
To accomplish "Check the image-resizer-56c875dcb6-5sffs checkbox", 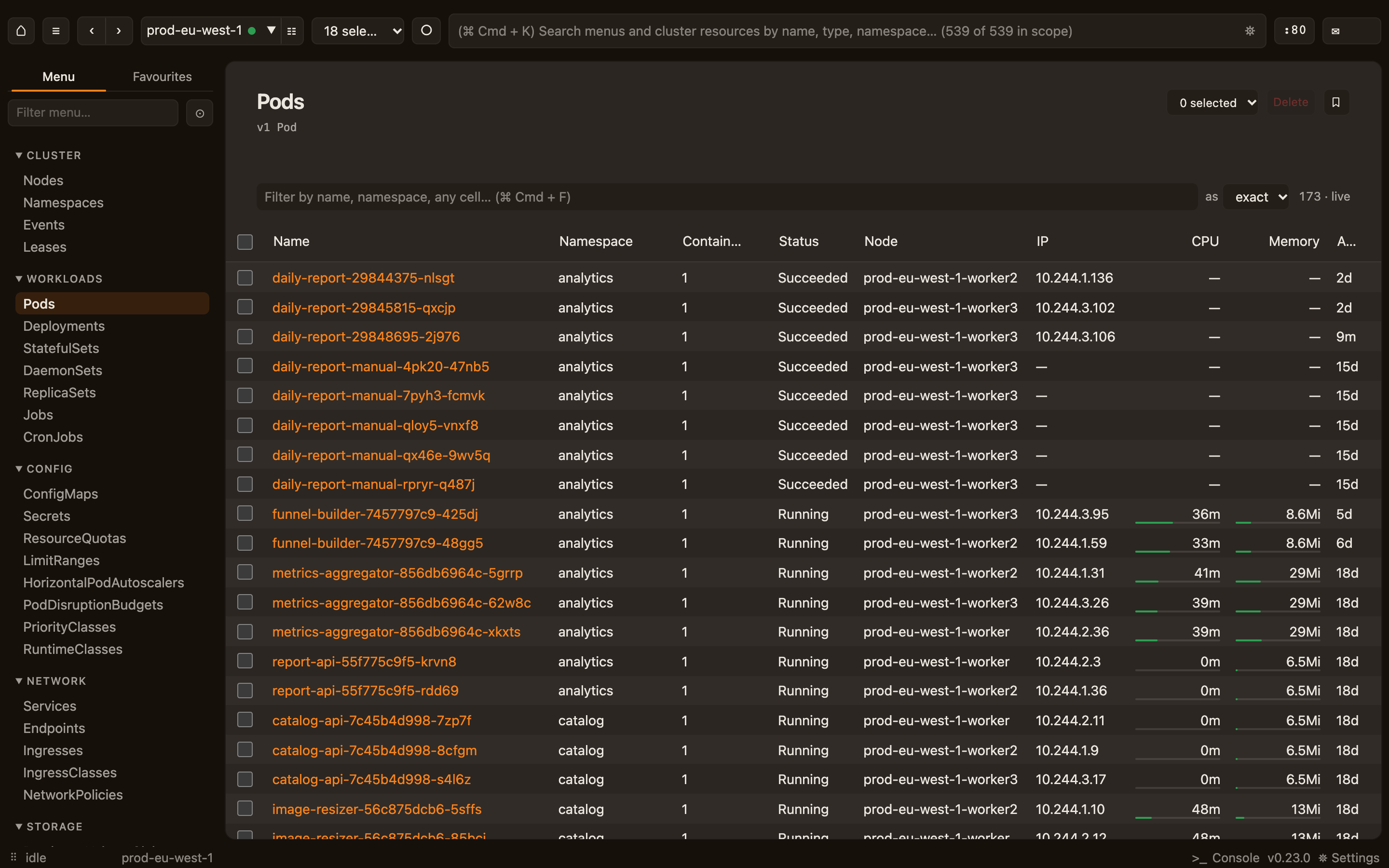I will tap(245, 809).
